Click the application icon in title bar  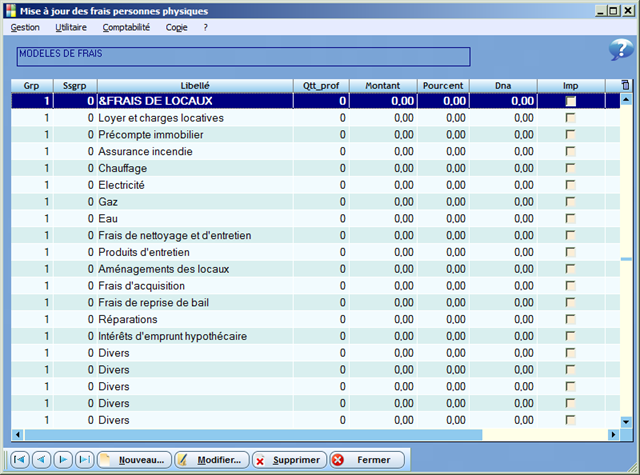coord(10,10)
